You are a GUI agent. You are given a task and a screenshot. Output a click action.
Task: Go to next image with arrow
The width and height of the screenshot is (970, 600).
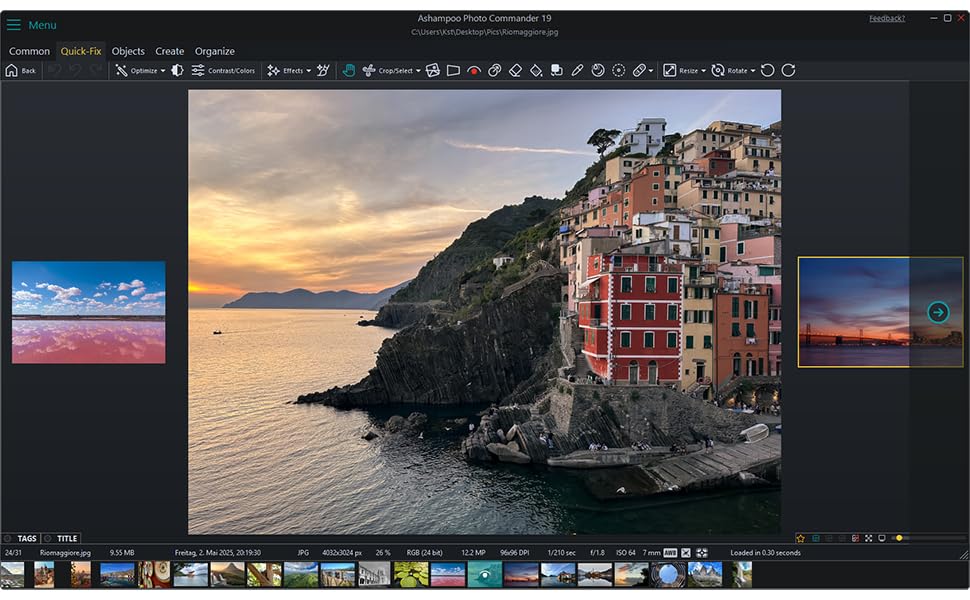click(x=938, y=312)
